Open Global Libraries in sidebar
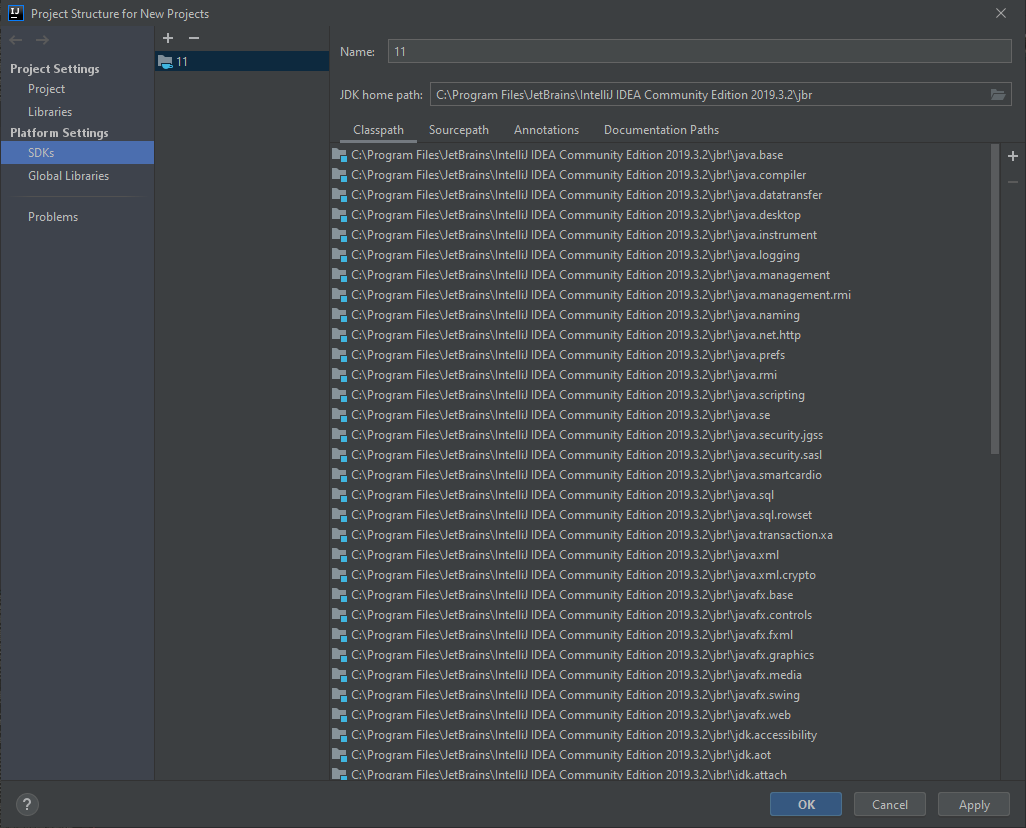Screen dimensions: 1026x828 click(68, 176)
